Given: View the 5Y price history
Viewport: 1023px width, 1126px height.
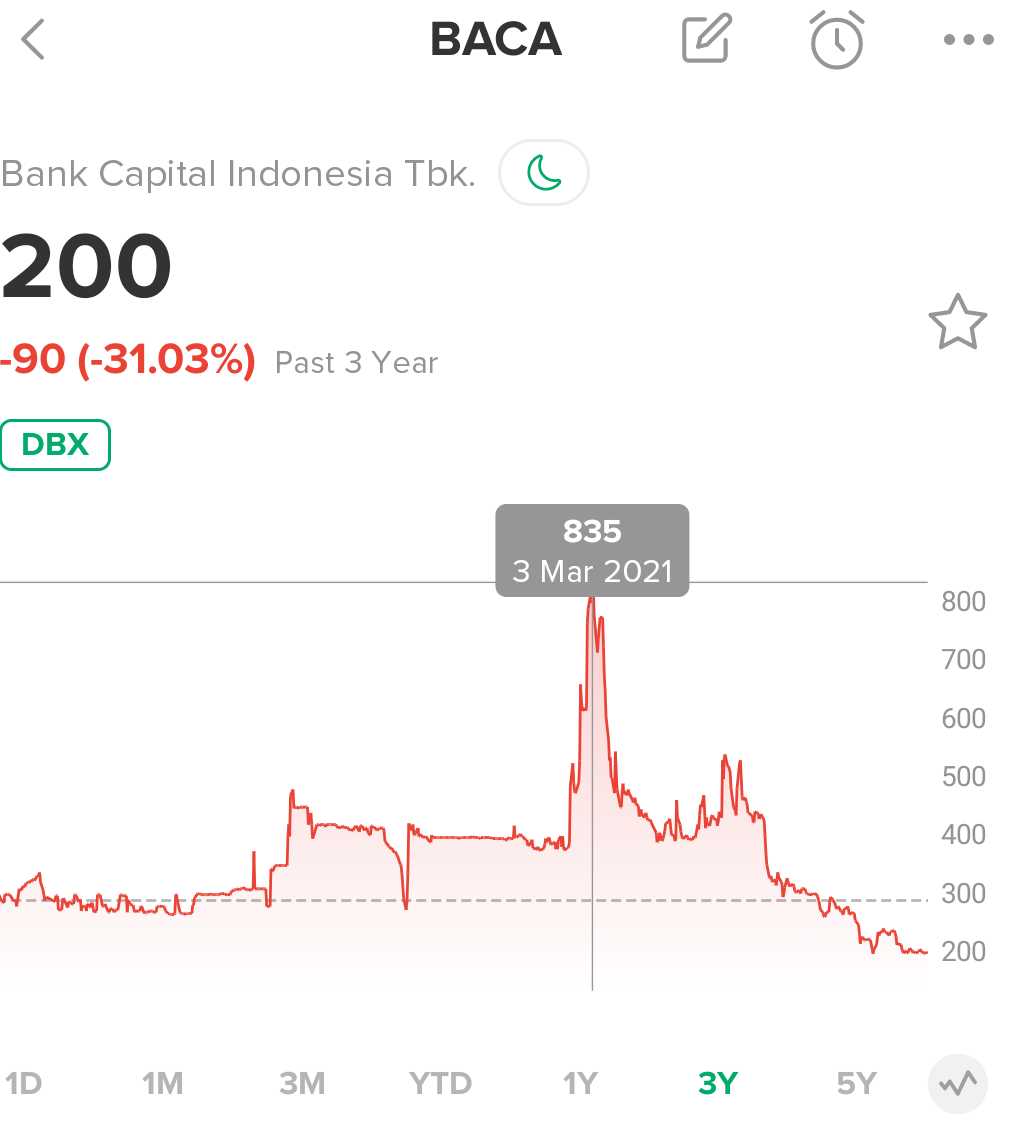Looking at the screenshot, I should point(856,1084).
